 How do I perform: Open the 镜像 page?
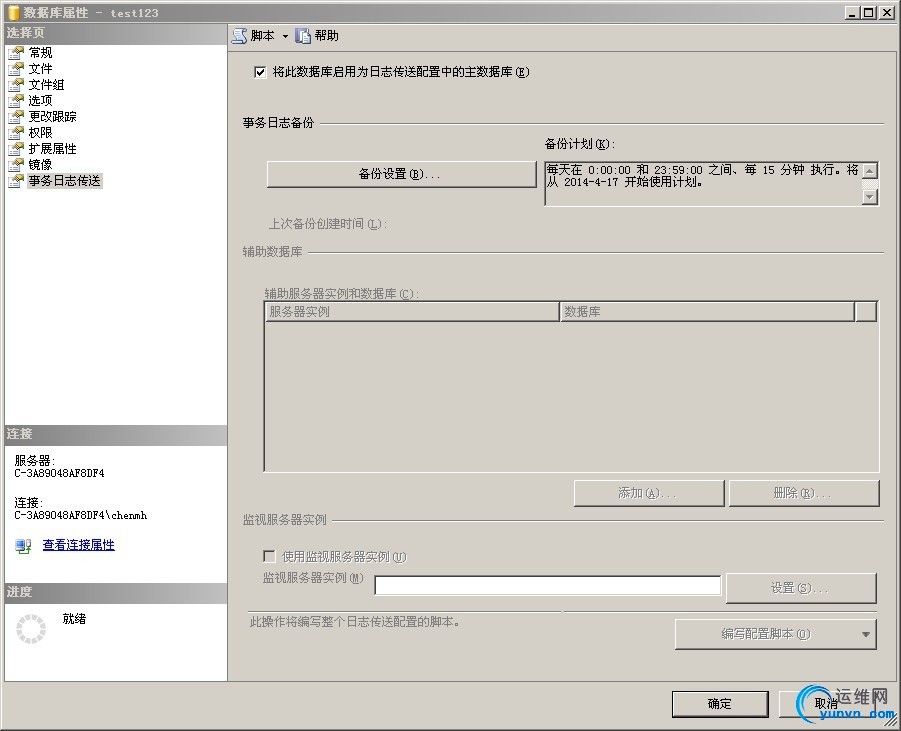tap(40, 165)
